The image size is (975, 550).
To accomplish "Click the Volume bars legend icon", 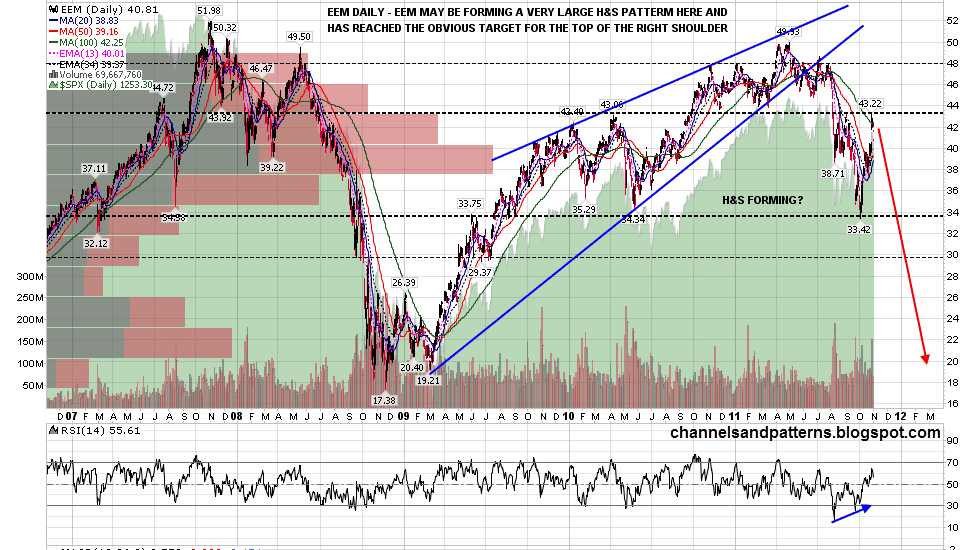I will coord(53,74).
